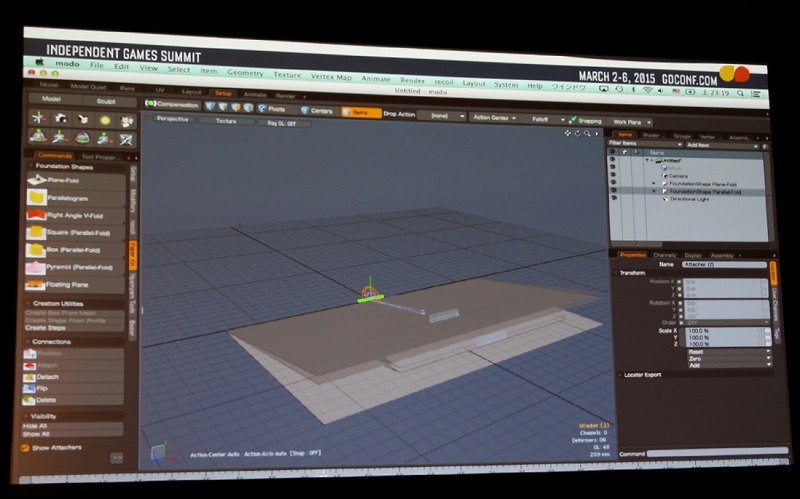Choose the Parallelogram foundation shape
800x499 pixels.
coord(76,197)
